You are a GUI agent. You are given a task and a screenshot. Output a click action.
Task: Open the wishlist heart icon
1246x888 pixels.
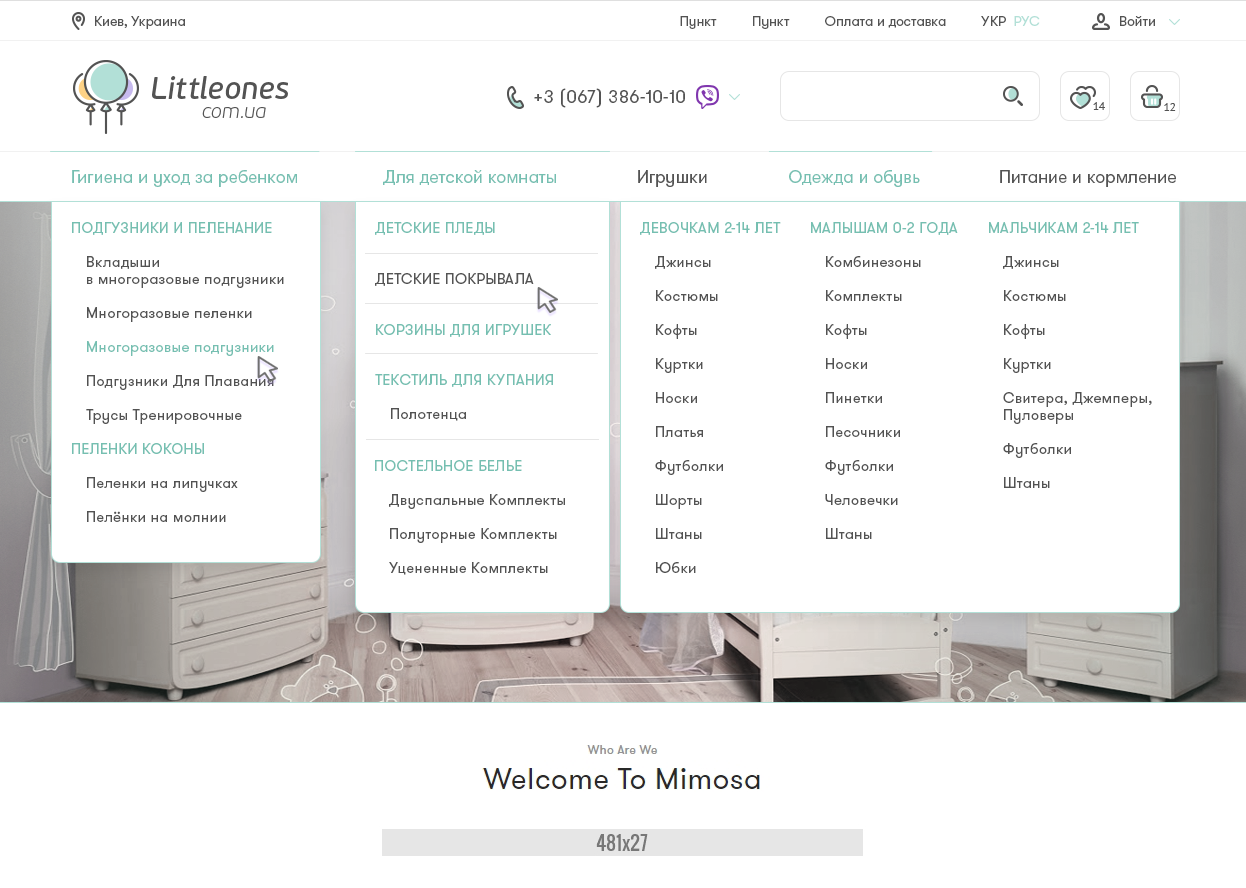pos(1082,97)
